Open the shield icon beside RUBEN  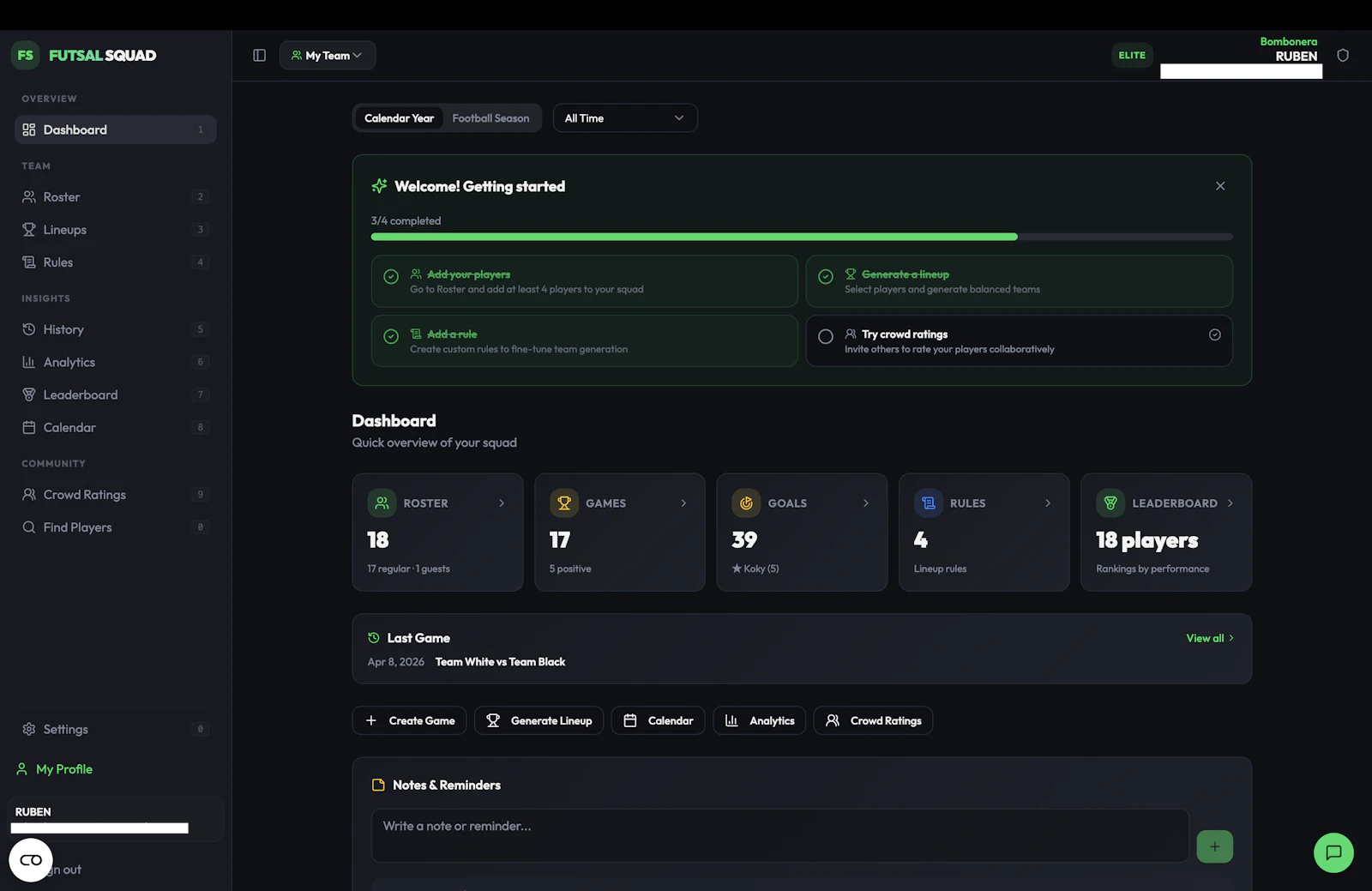click(x=1343, y=55)
